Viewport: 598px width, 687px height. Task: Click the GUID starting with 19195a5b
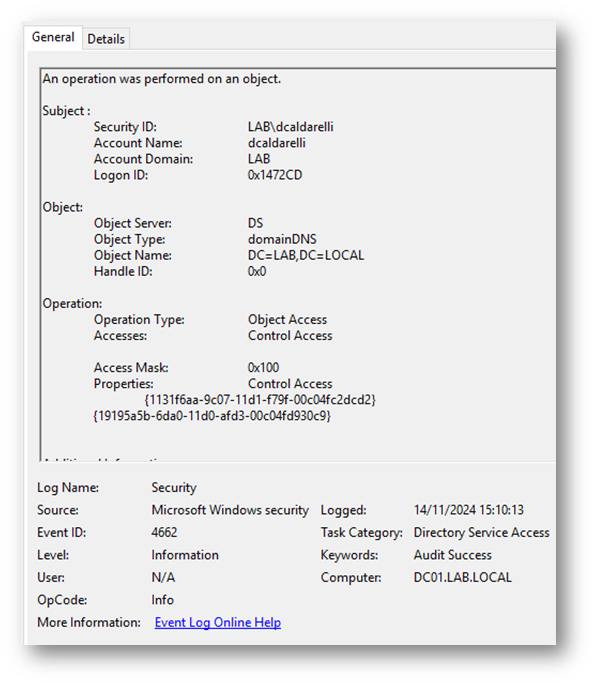pyautogui.click(x=212, y=415)
